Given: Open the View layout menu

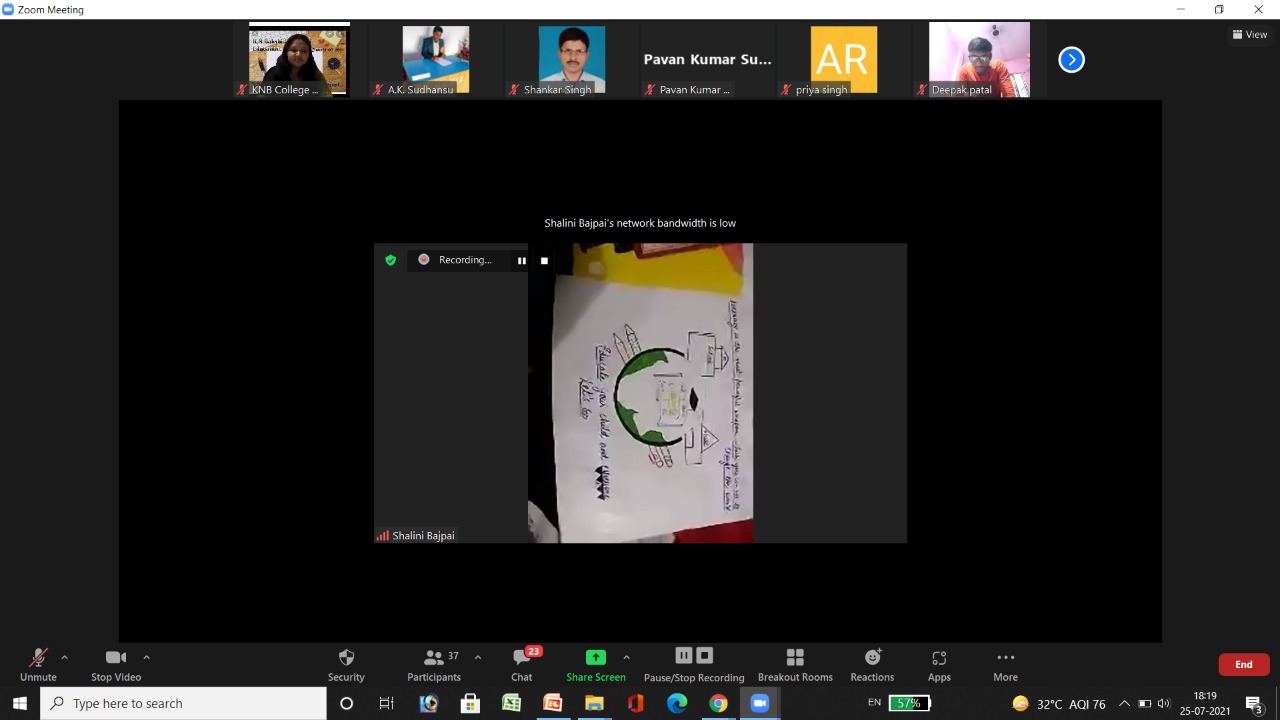Looking at the screenshot, I should pyautogui.click(x=1250, y=34).
